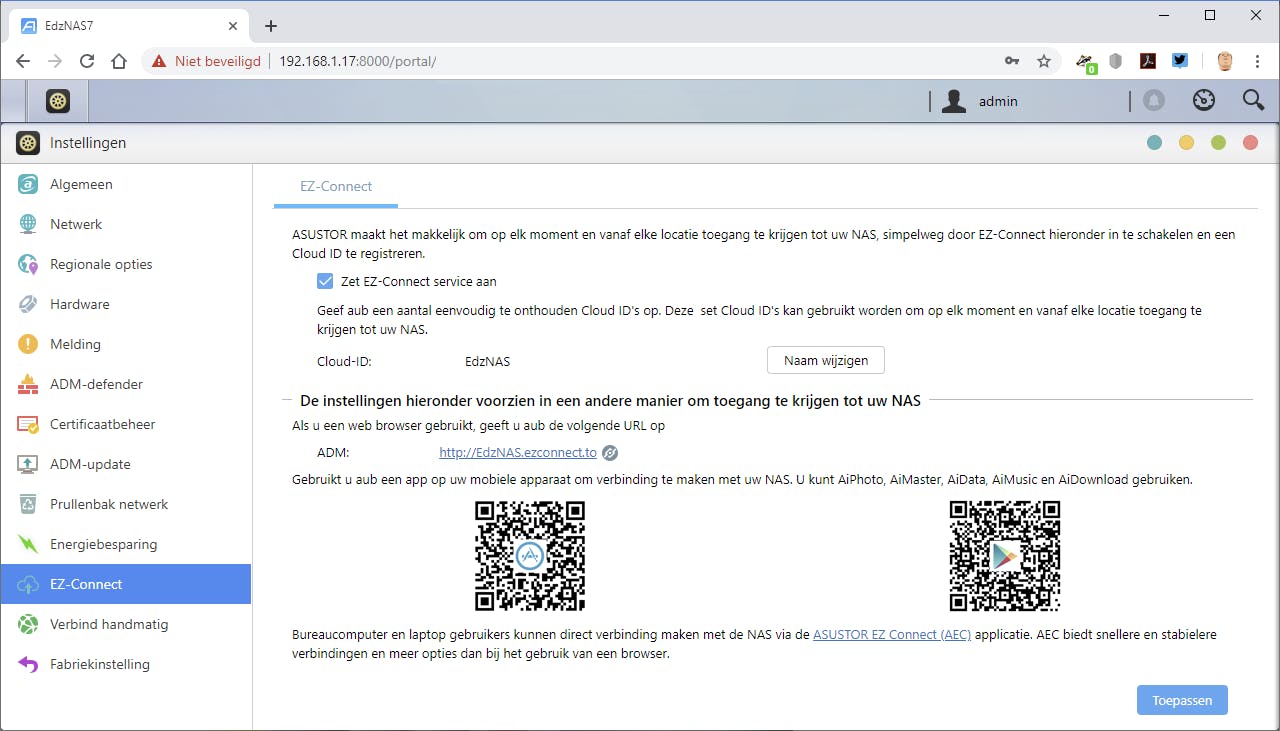This screenshot has width=1280, height=731.
Task: Click the Verbind handmatig globe icon
Action: (29, 624)
